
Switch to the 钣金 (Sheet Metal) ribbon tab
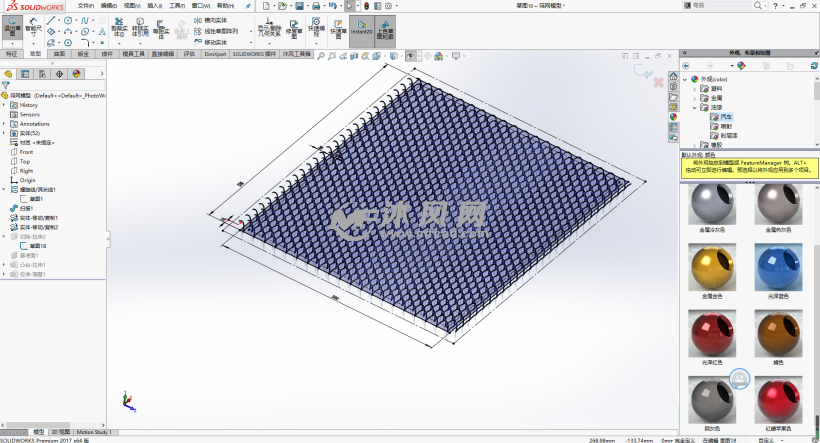(x=83, y=54)
